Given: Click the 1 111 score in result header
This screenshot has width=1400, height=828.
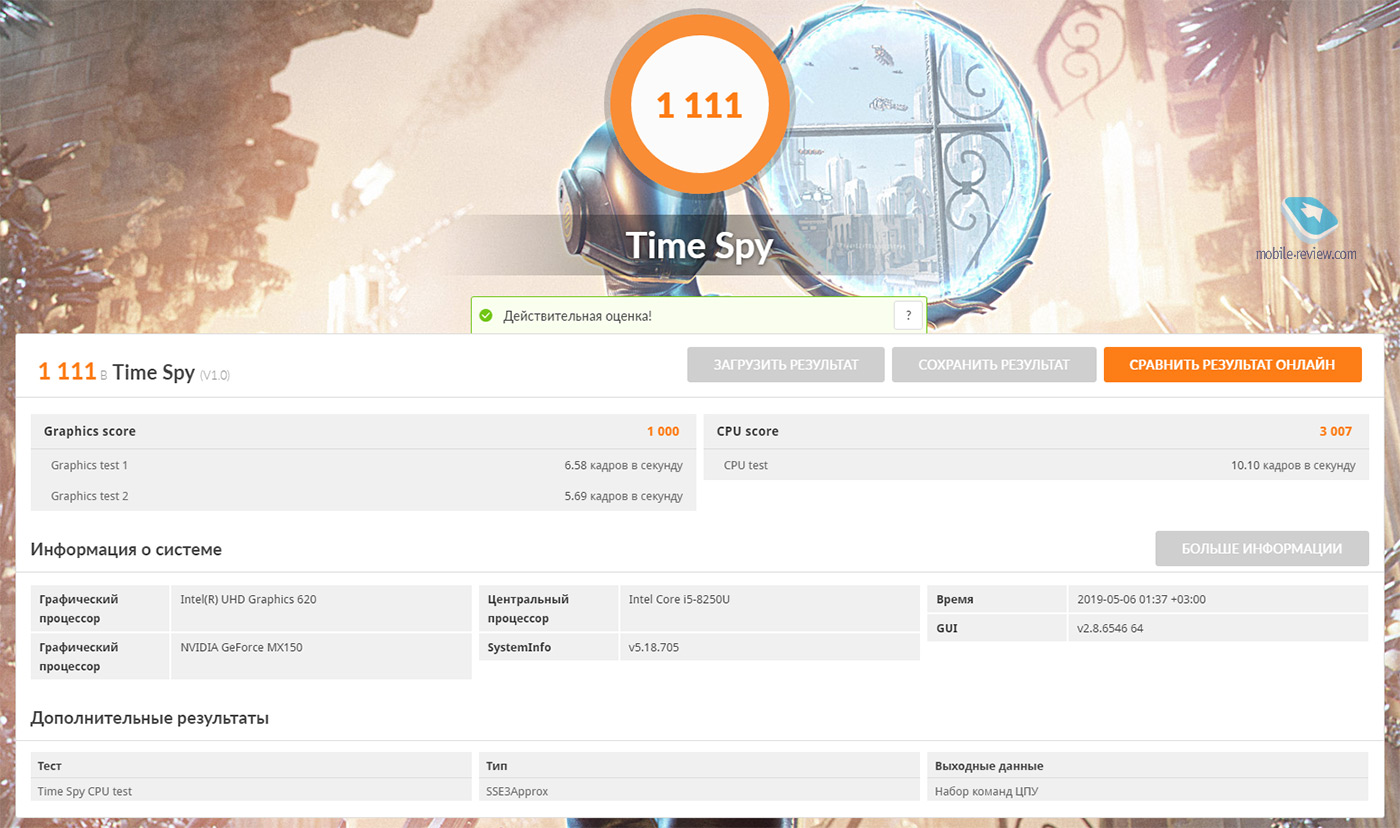Looking at the screenshot, I should (x=67, y=371).
